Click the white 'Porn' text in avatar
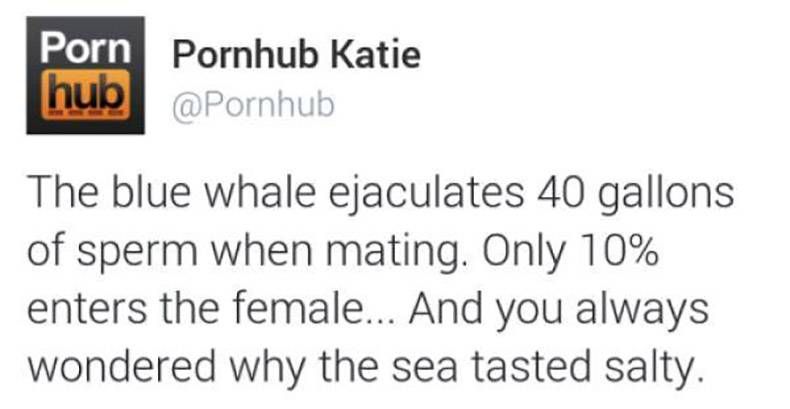 pos(86,47)
